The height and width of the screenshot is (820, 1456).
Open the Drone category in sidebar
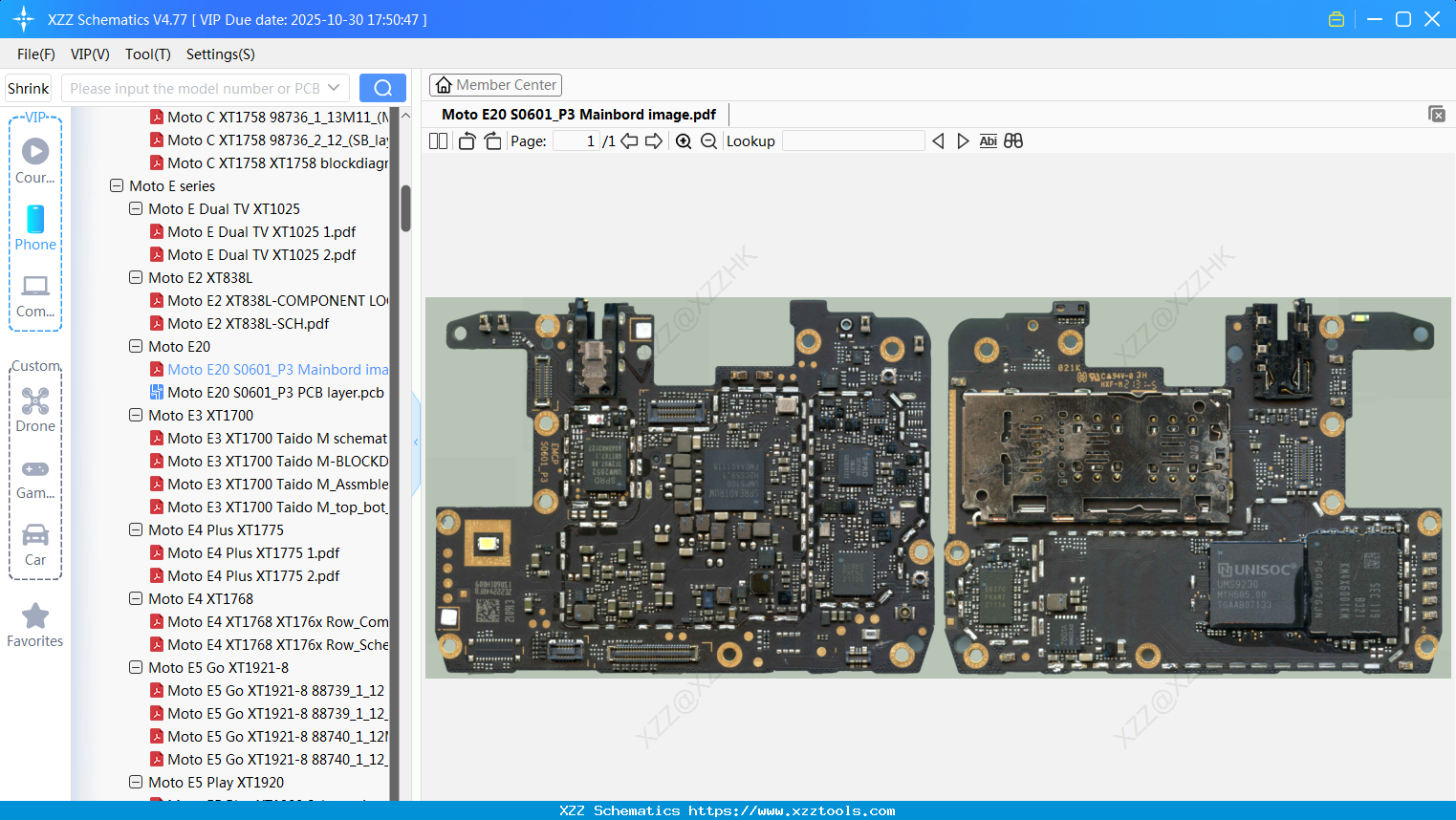coord(35,409)
